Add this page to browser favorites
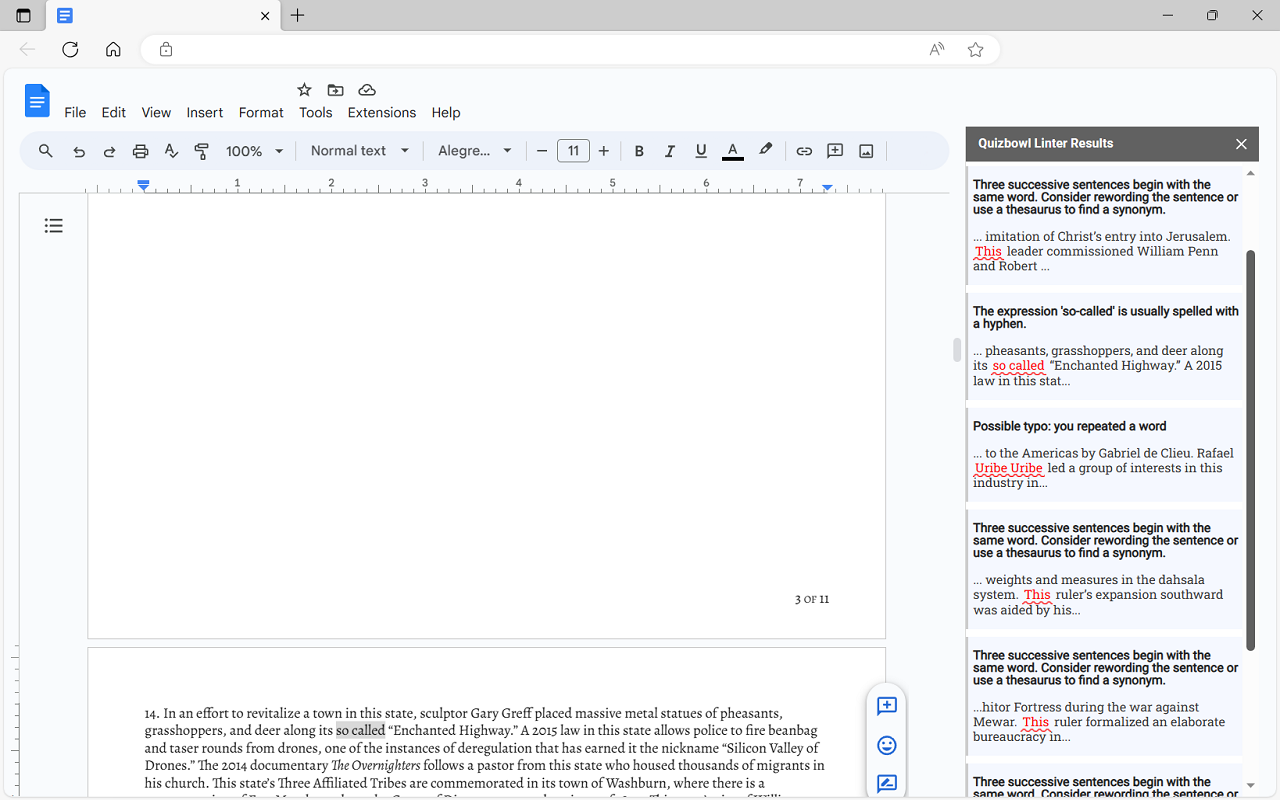The height and width of the screenshot is (800, 1280). (x=976, y=50)
